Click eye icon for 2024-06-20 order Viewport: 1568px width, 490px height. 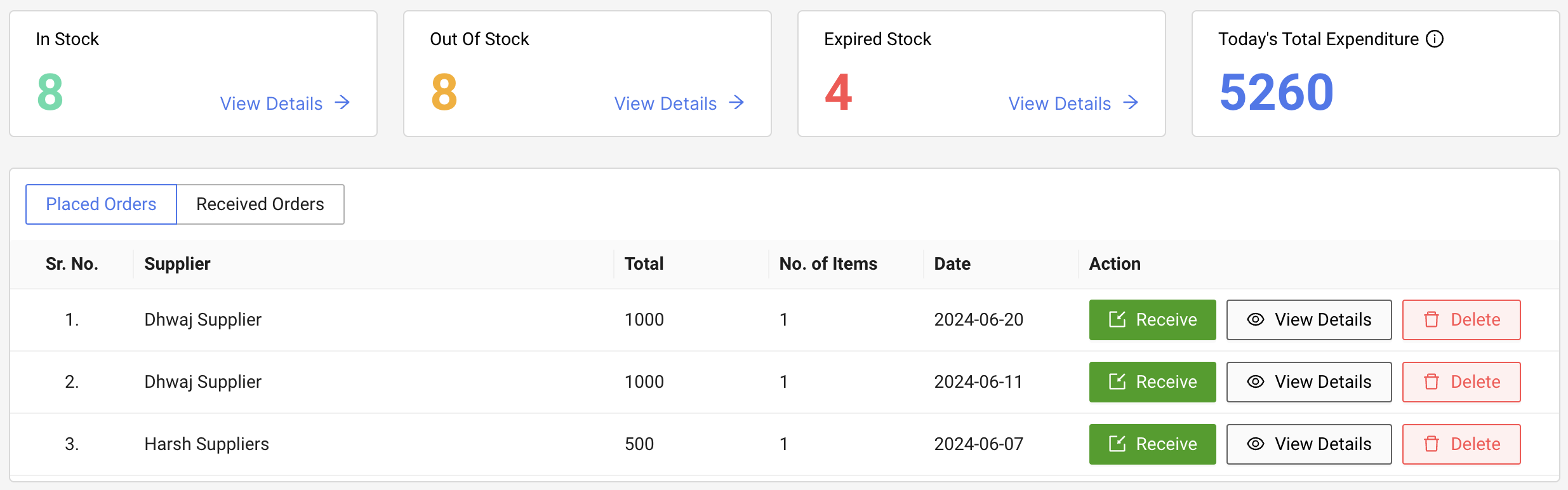click(x=1255, y=320)
